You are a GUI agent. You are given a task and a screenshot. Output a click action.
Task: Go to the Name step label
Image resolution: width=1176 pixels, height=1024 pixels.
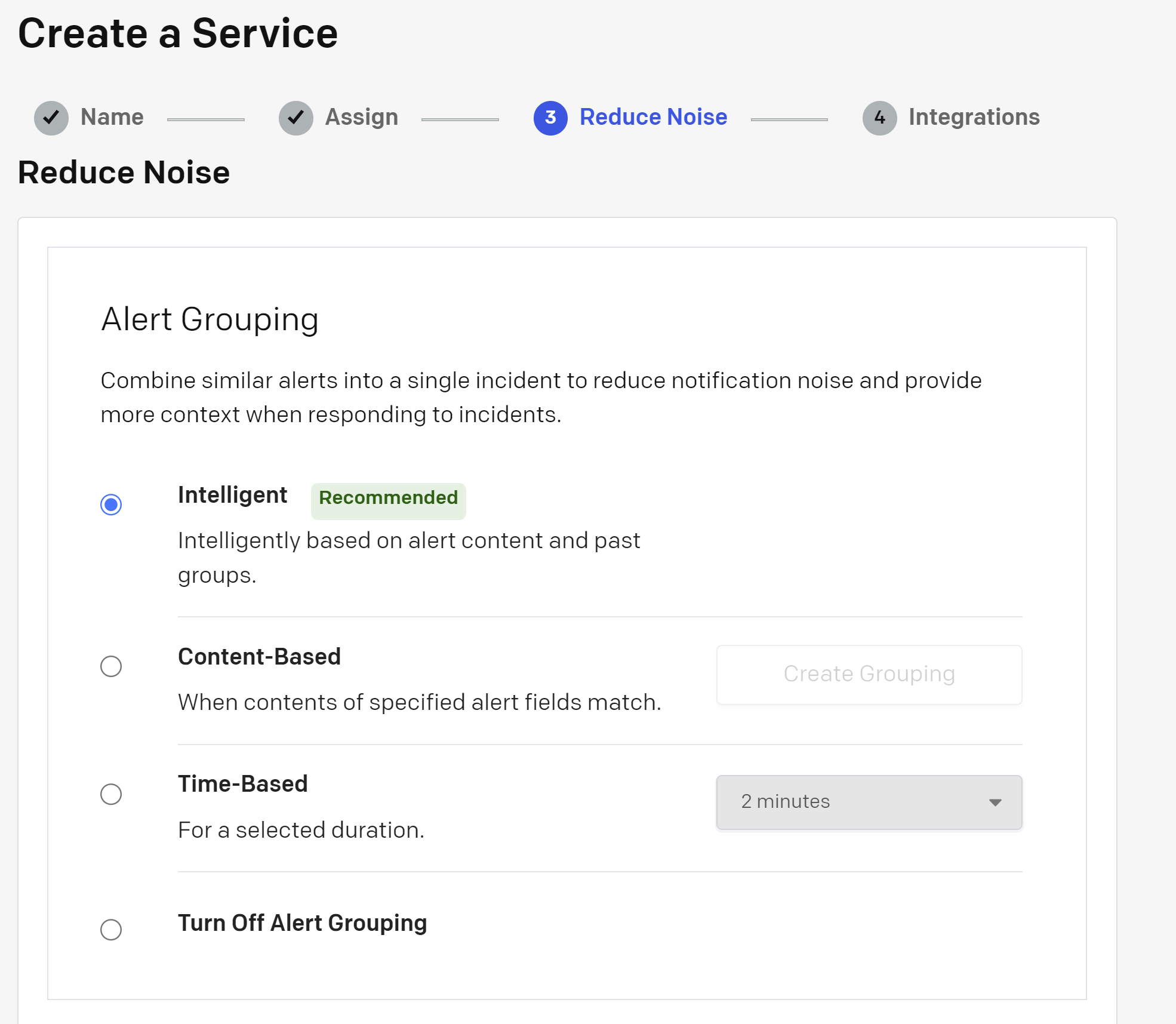pos(112,117)
